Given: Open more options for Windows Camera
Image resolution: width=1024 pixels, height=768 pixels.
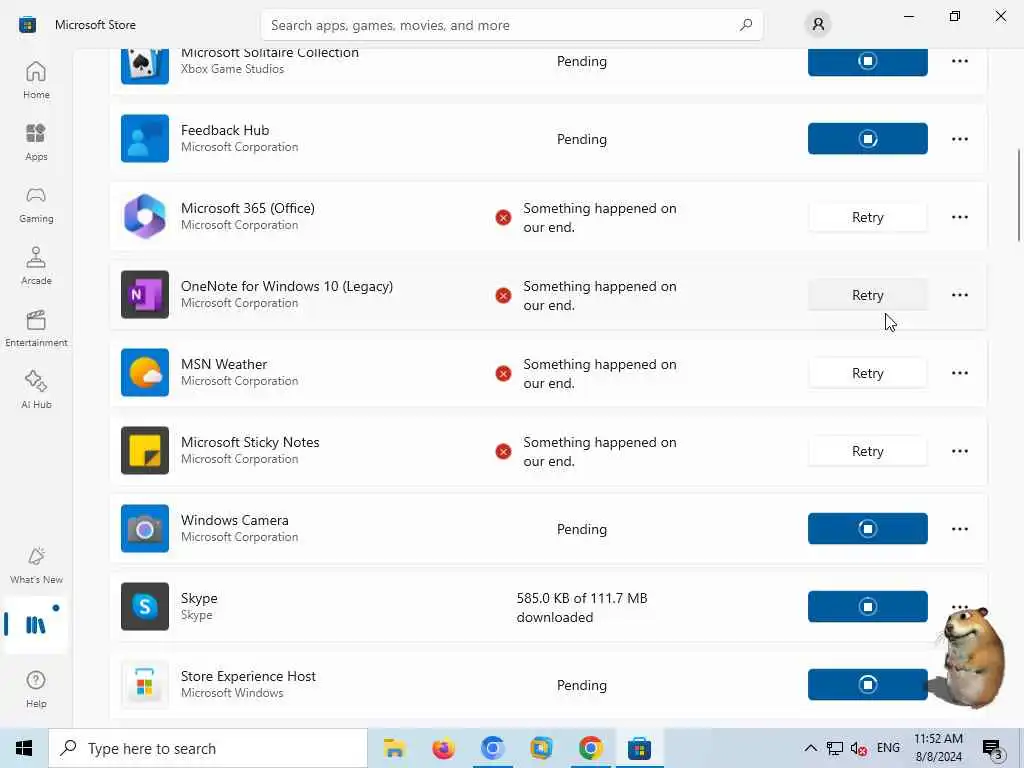Looking at the screenshot, I should tap(959, 529).
